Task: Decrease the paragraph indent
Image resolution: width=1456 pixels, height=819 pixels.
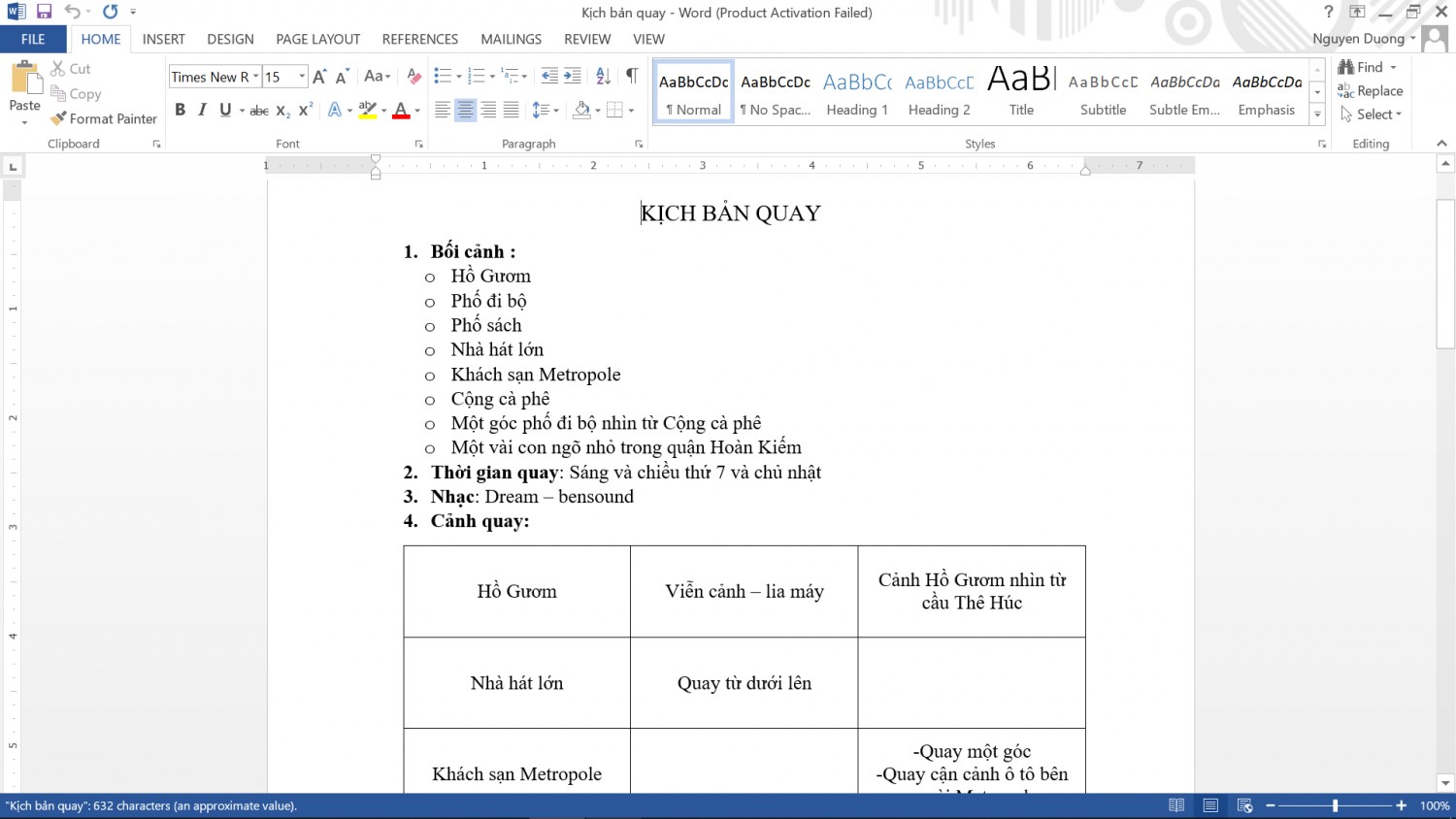Action: [x=549, y=77]
